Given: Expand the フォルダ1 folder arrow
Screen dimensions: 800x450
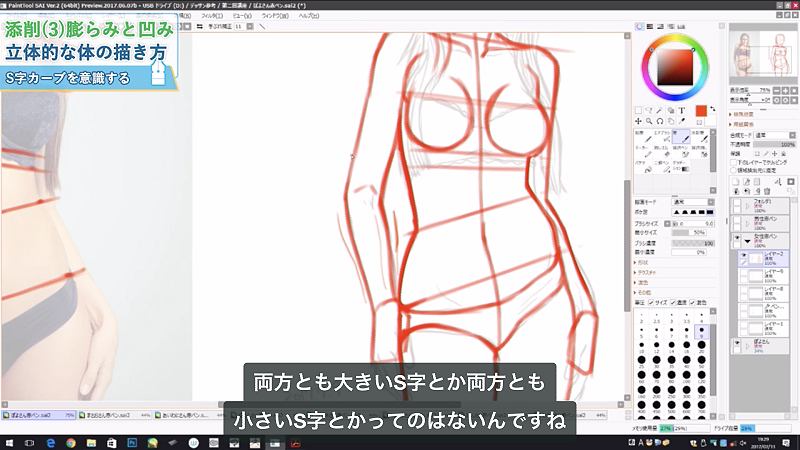Looking at the screenshot, I should coord(747,206).
